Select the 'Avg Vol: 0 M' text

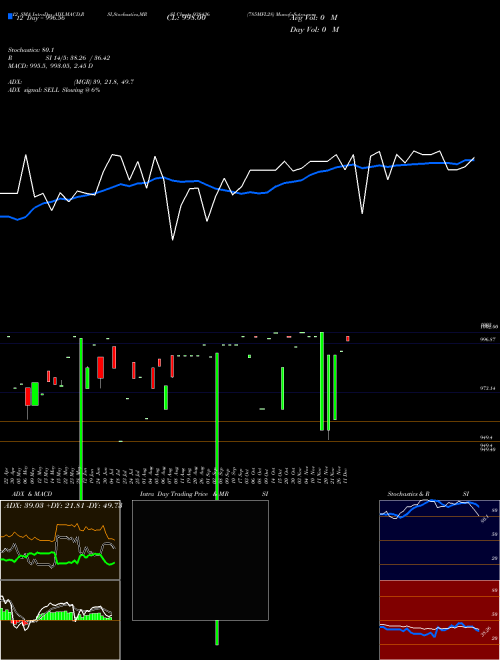point(314,18)
